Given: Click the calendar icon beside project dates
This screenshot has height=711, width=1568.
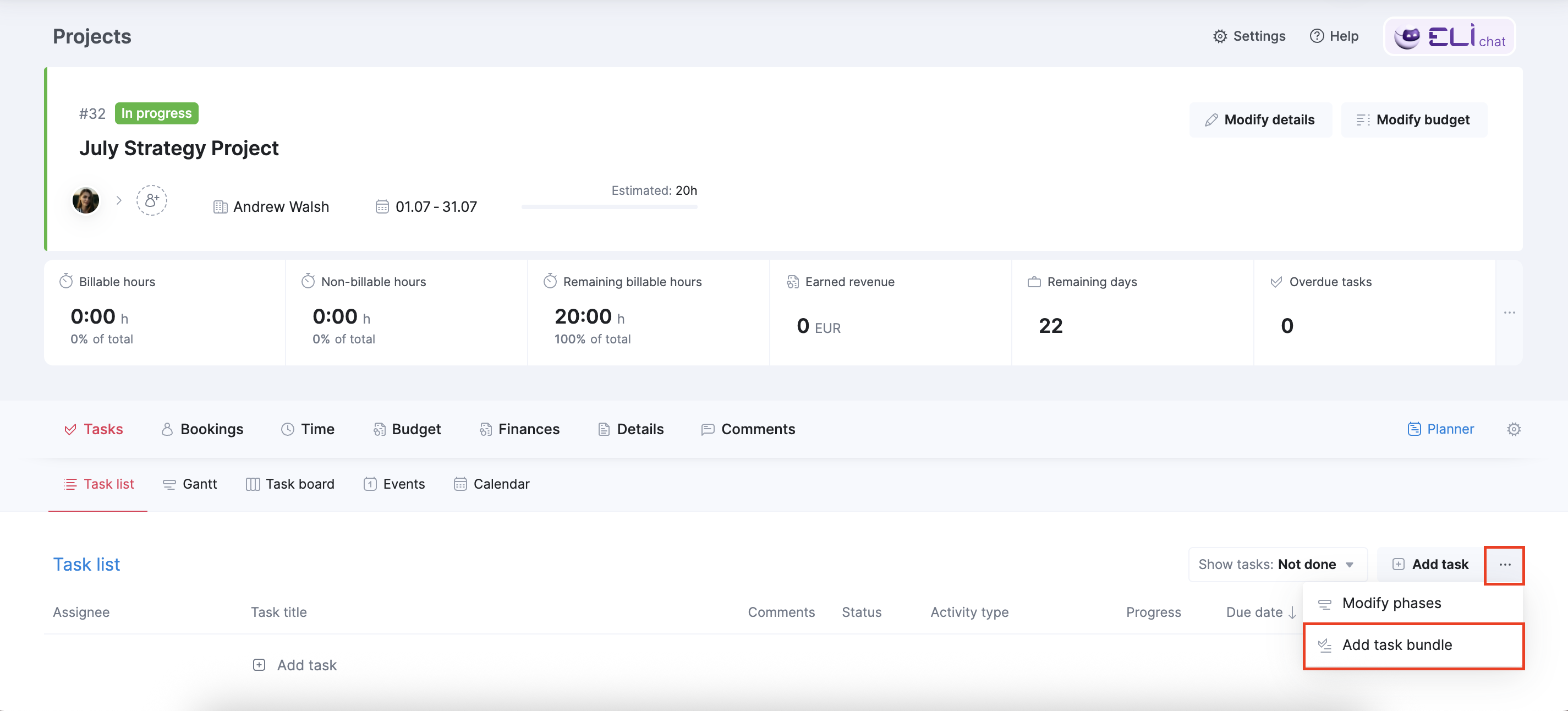Looking at the screenshot, I should pos(382,207).
